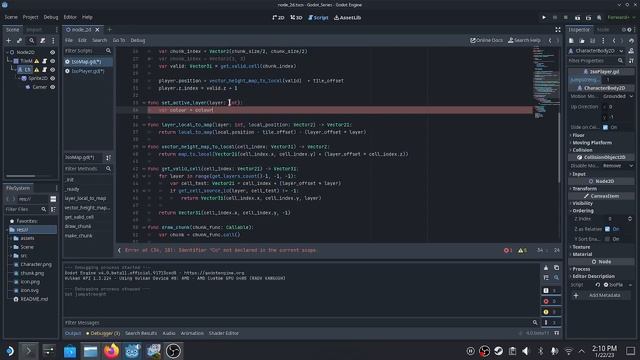The height and width of the screenshot is (360, 640).
Task: Toggle FileSystem split mode icon
Action: point(53,199)
